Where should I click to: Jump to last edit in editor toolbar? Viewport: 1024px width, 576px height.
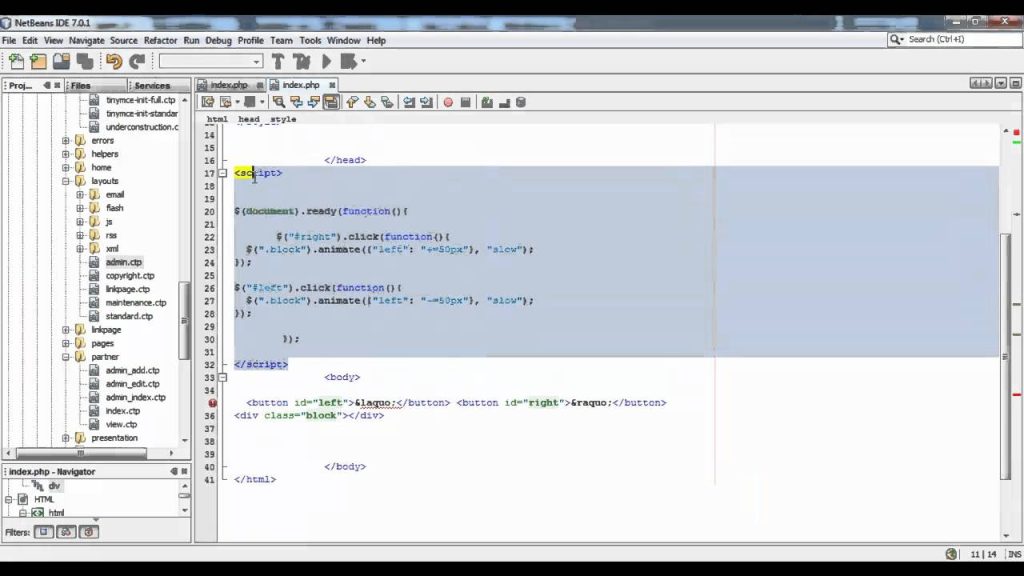point(208,102)
